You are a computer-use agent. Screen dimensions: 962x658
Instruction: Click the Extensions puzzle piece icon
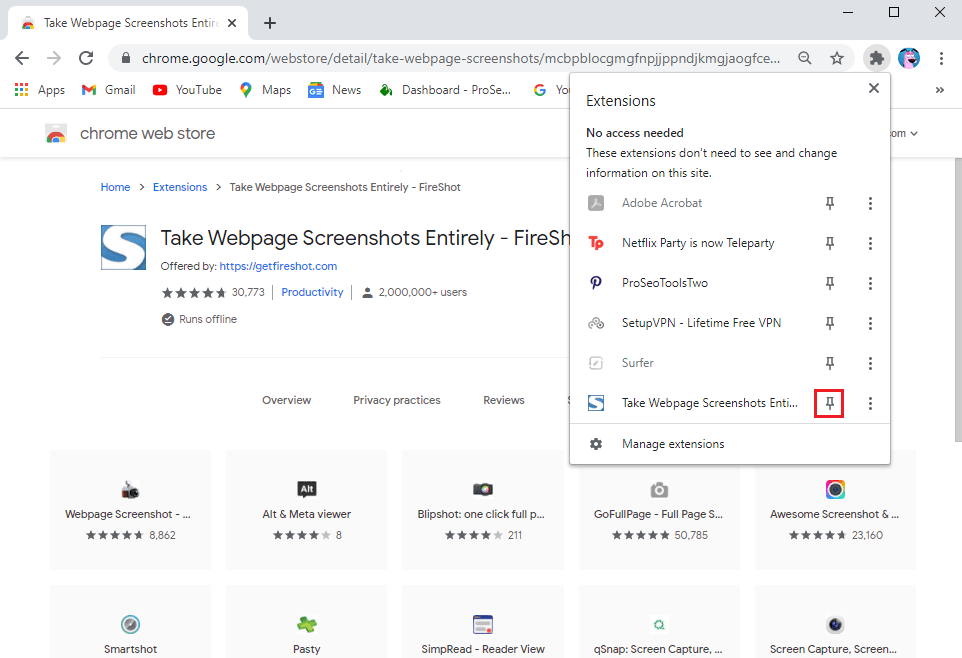click(x=877, y=59)
